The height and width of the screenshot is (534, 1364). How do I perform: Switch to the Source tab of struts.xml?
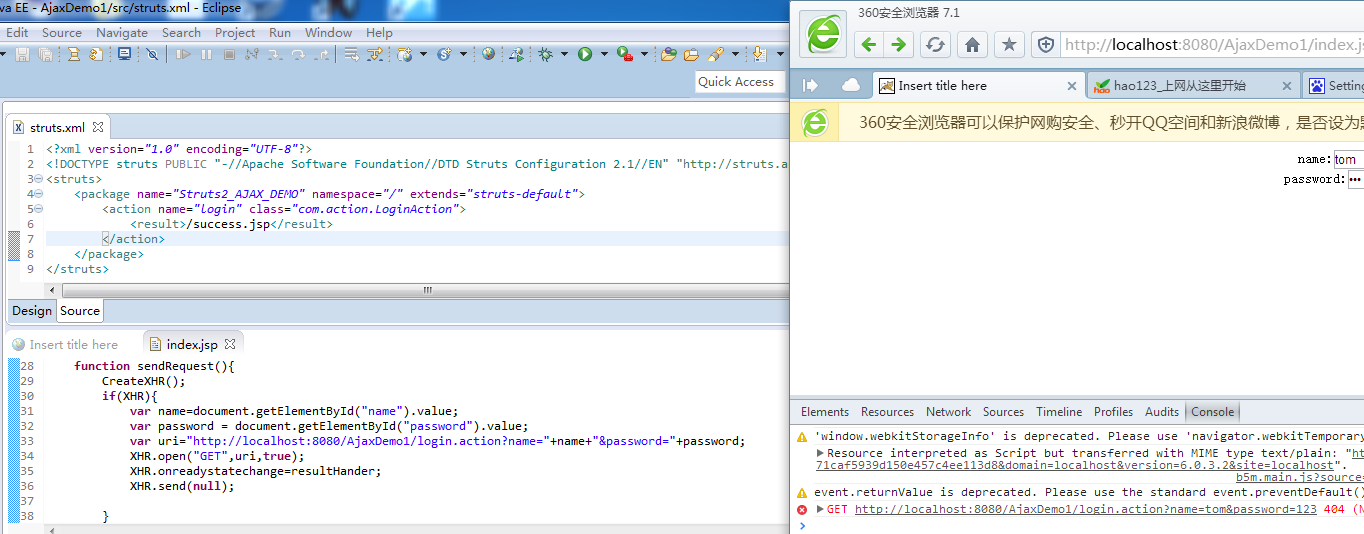click(80, 311)
